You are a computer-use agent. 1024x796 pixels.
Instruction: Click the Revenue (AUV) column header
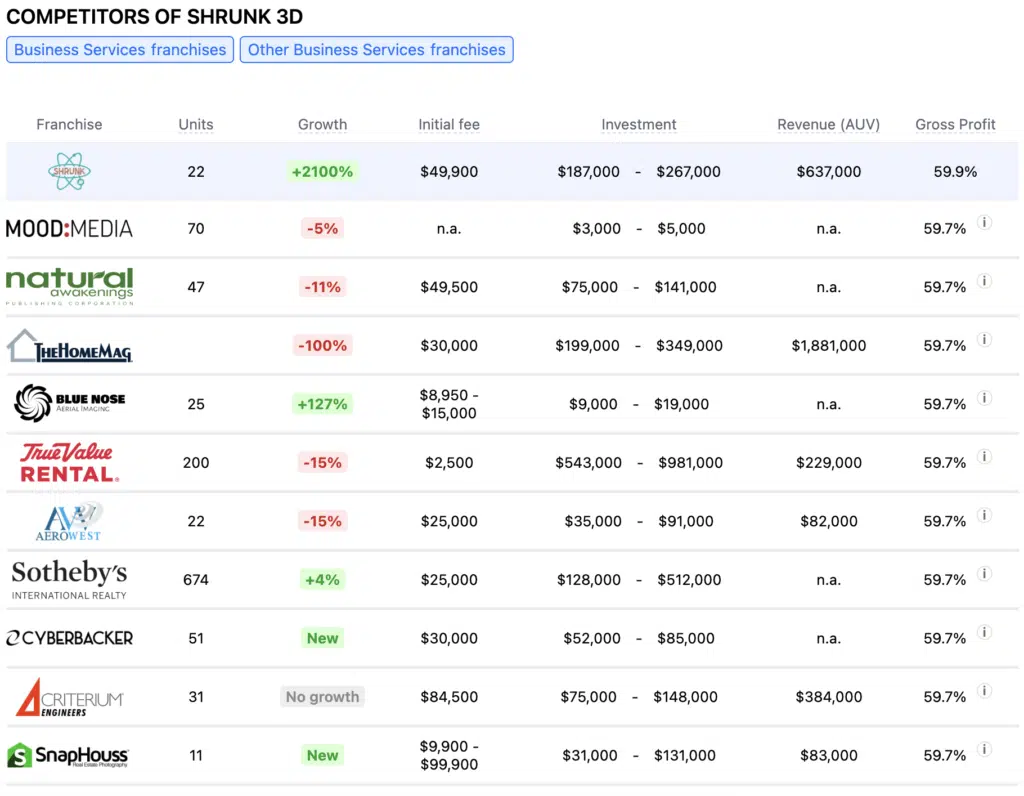[x=829, y=124]
